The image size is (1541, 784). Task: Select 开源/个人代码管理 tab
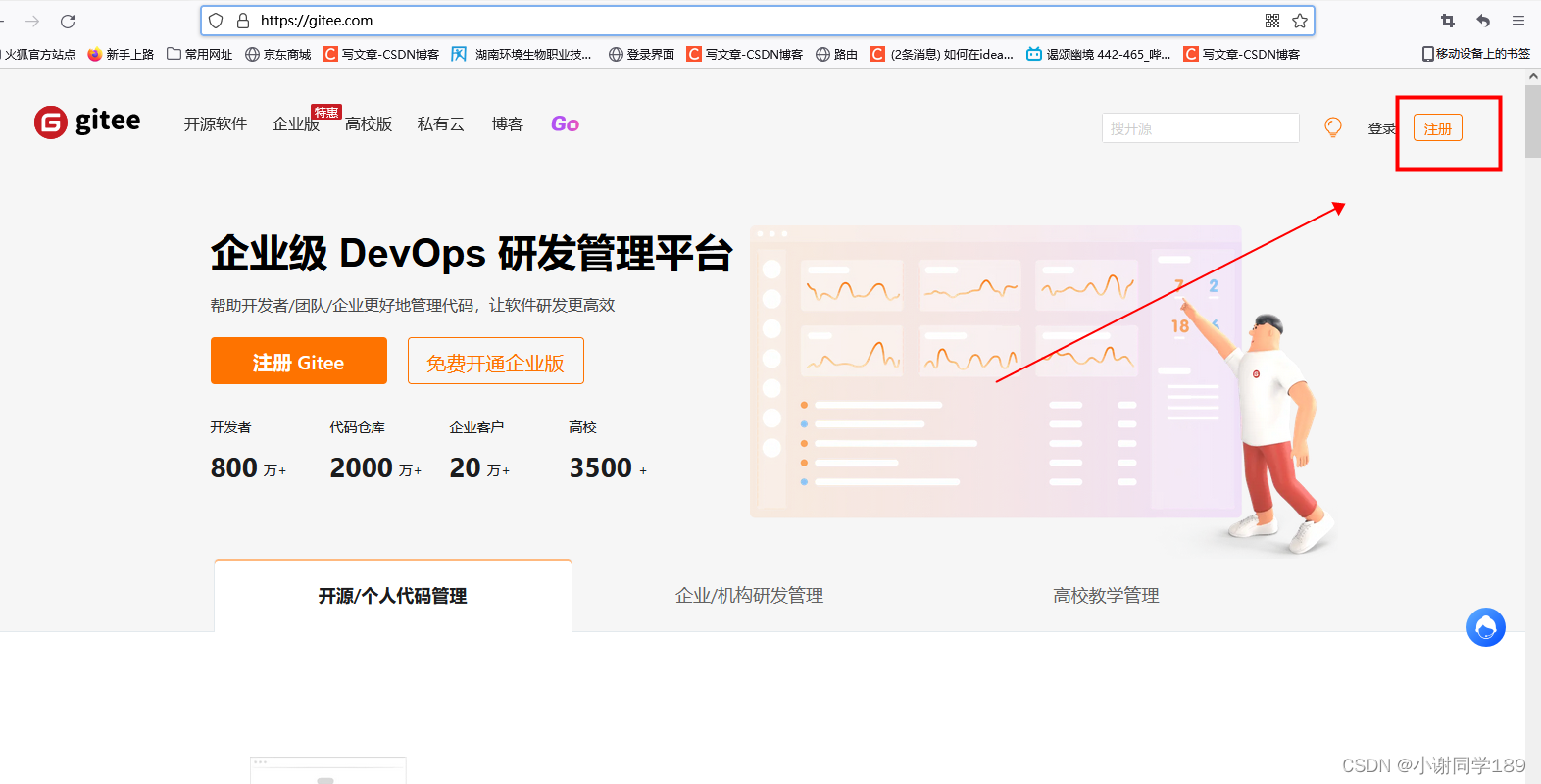pyautogui.click(x=393, y=596)
